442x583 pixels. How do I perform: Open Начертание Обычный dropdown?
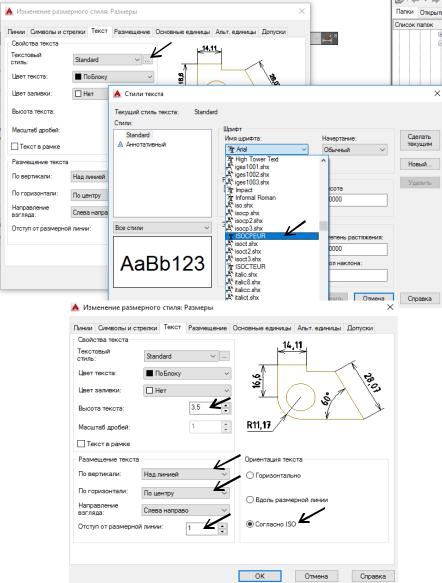(x=355, y=150)
